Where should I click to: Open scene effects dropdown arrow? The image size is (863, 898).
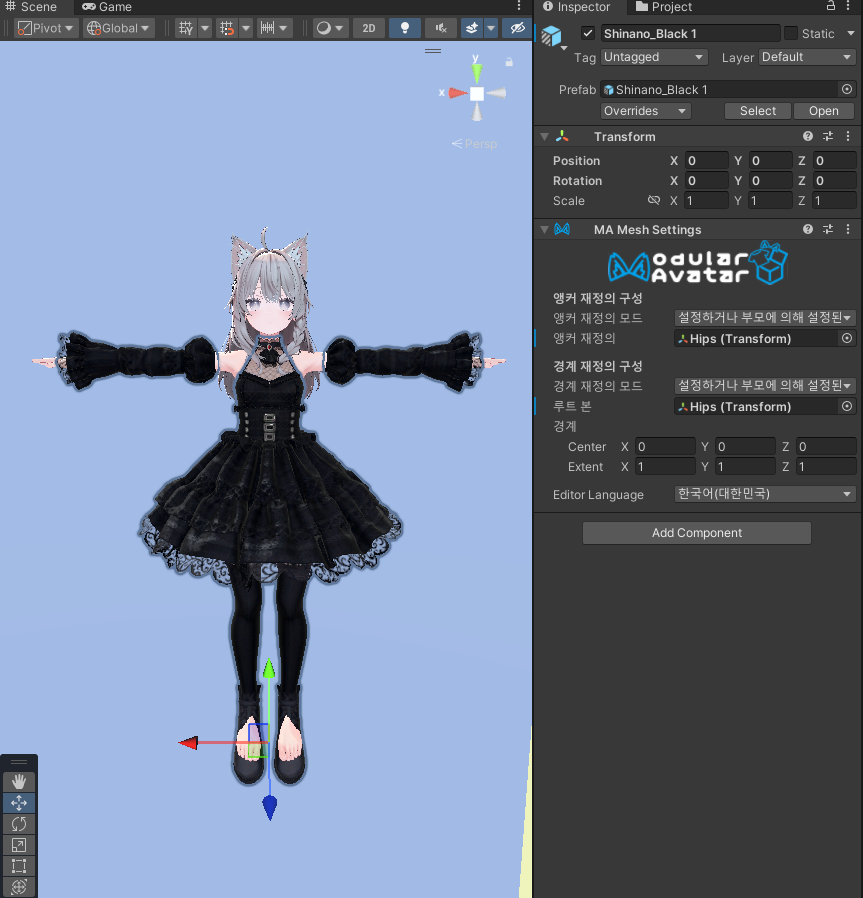click(x=491, y=28)
